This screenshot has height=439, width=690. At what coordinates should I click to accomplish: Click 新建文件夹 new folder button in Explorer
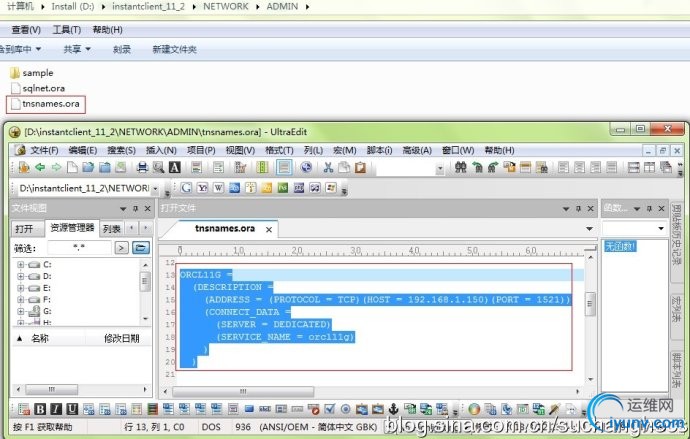tap(174, 49)
